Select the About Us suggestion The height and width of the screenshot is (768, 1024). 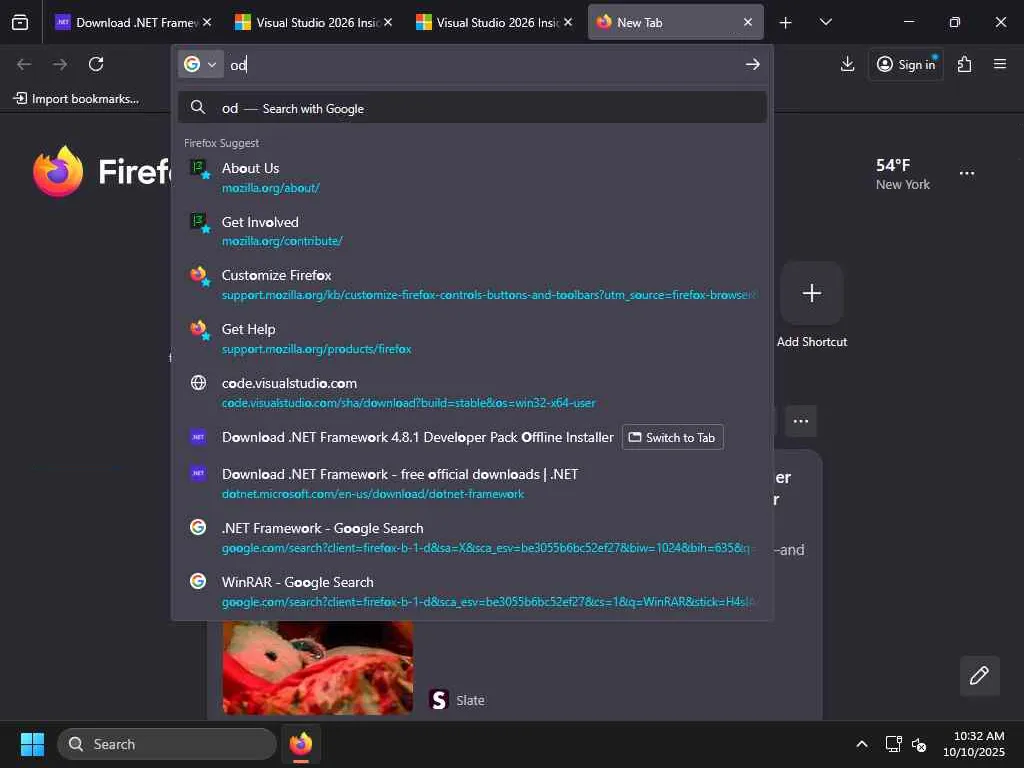(x=472, y=178)
